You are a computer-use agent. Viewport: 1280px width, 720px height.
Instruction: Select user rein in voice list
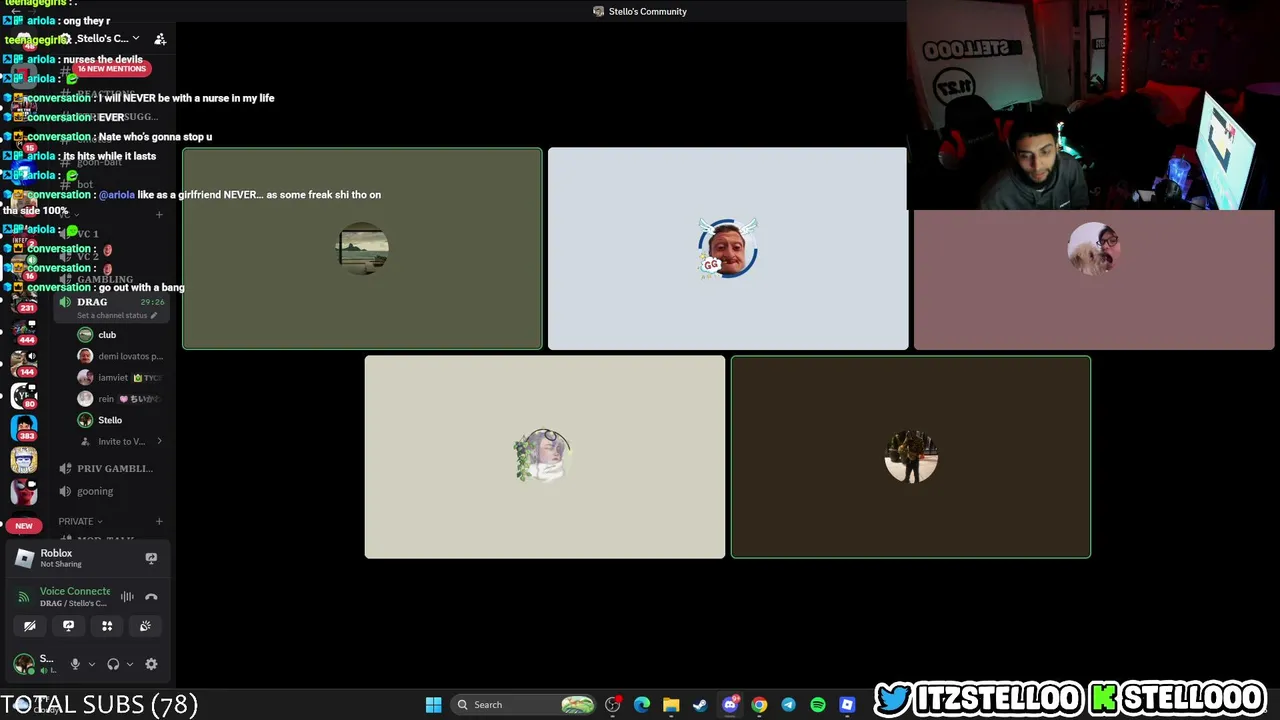[120, 399]
